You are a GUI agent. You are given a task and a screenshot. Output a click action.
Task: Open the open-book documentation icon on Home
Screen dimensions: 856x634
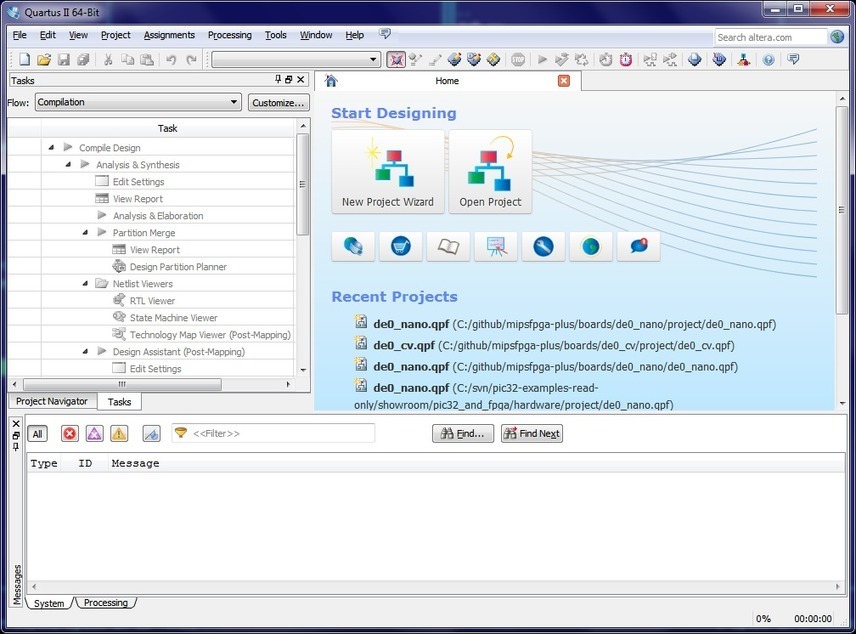[x=448, y=246]
